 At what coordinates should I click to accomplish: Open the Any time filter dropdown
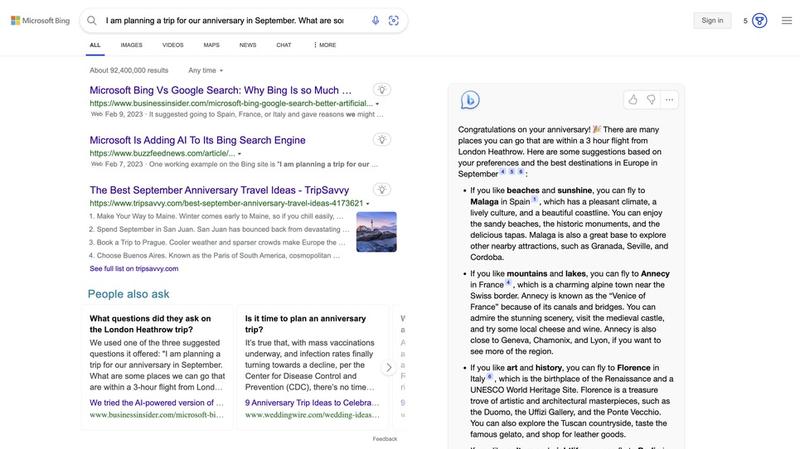tap(206, 70)
